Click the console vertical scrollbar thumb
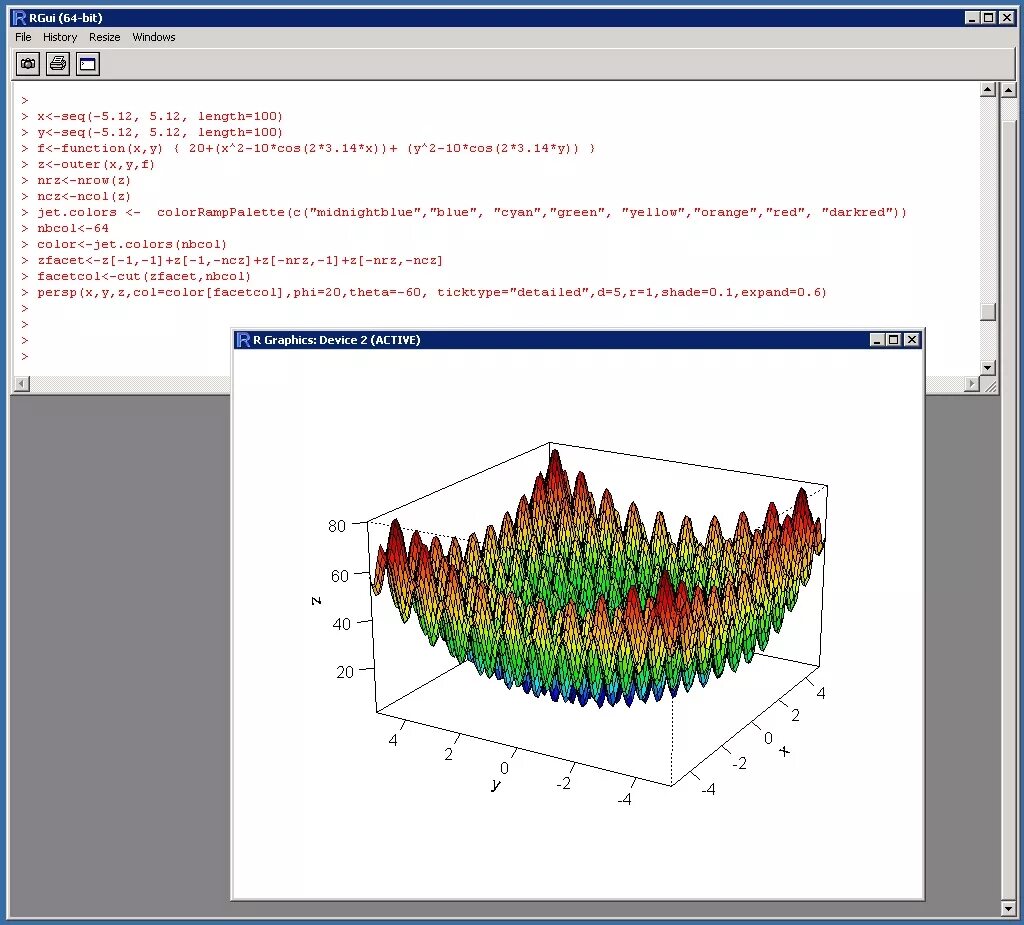Image resolution: width=1024 pixels, height=925 pixels. coord(988,312)
